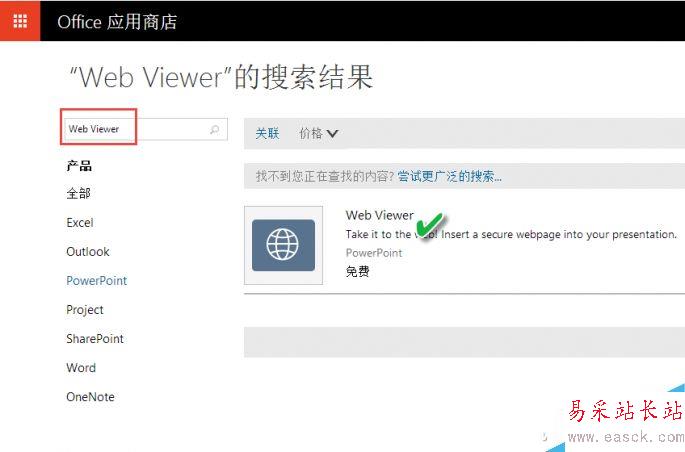Filter products by OneNote
This screenshot has height=452, width=685.
point(90,397)
